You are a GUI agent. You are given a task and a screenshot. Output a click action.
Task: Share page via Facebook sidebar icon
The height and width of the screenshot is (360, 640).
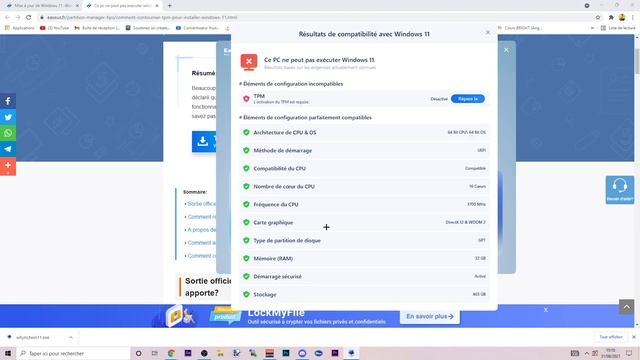[8, 101]
